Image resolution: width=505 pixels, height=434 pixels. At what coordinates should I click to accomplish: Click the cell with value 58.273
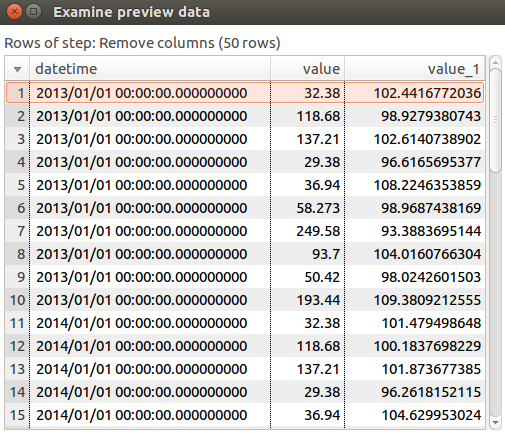click(x=307, y=208)
